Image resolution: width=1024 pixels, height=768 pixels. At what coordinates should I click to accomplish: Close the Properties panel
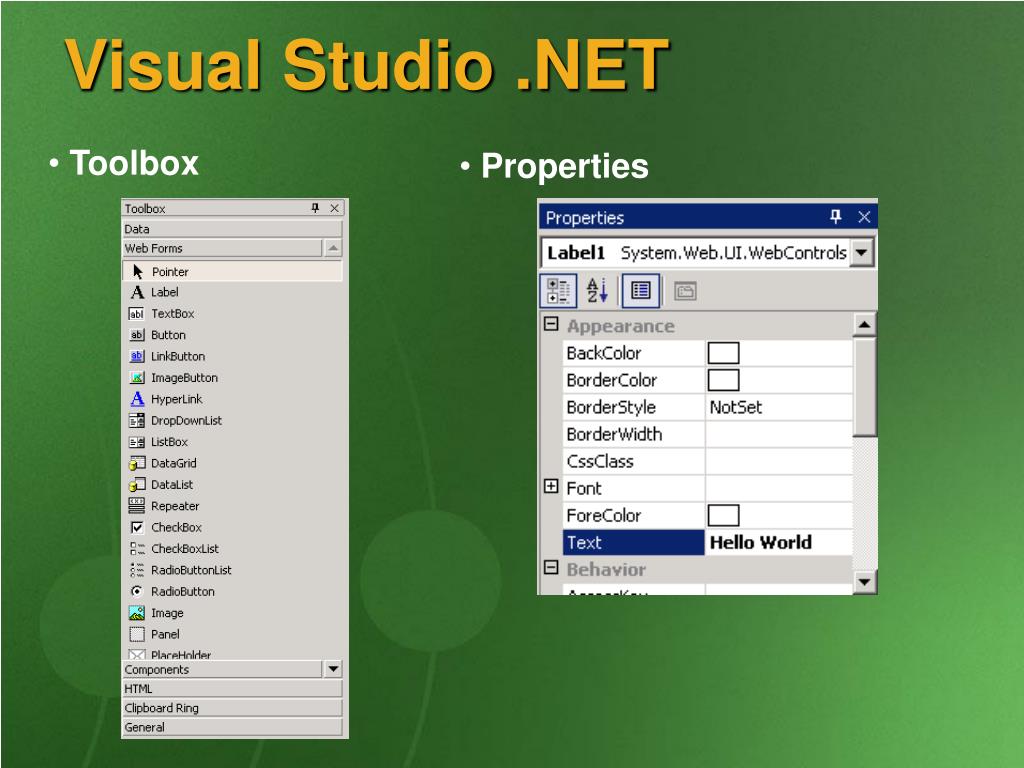(x=864, y=217)
